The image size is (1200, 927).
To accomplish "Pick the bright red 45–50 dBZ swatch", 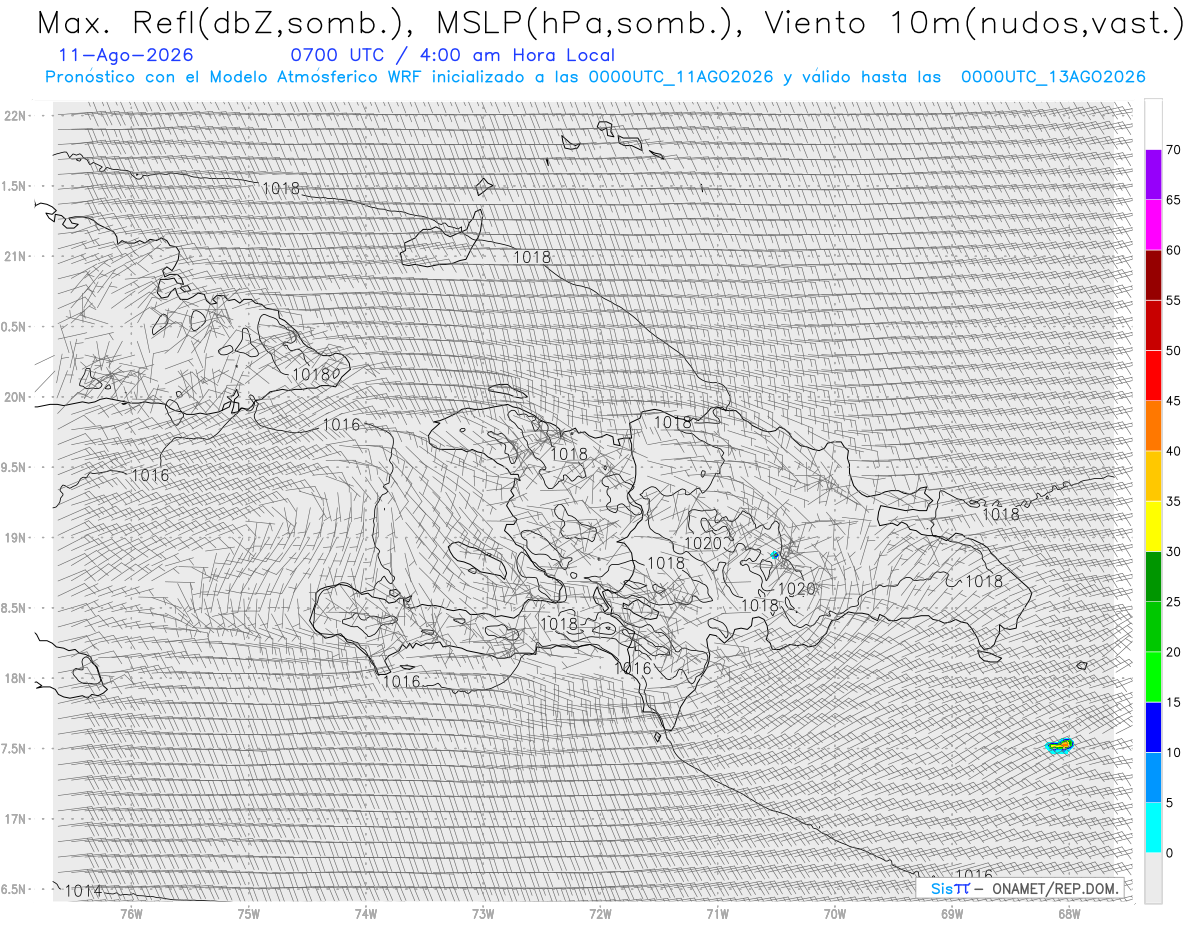I will 1153,376.
